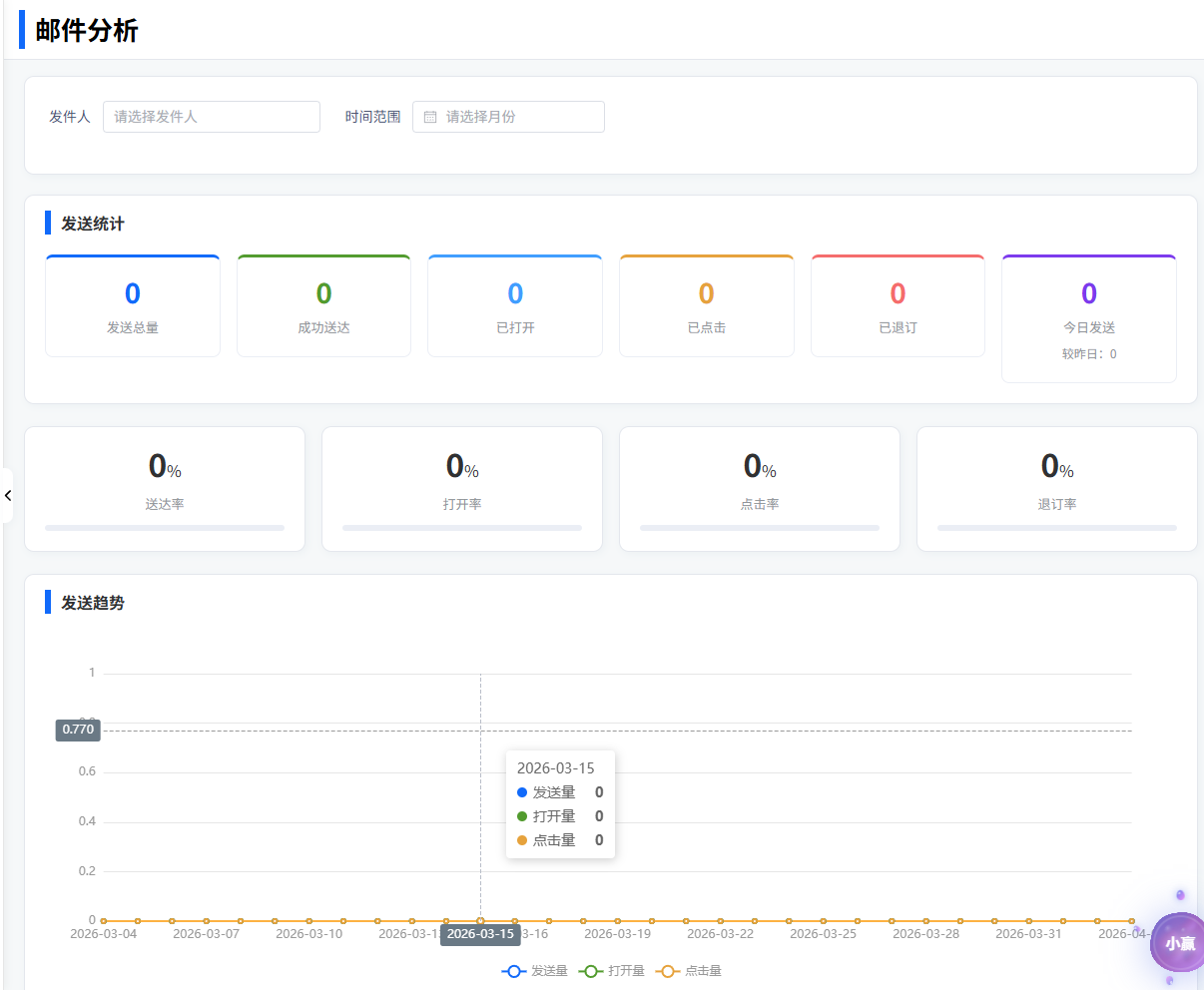The height and width of the screenshot is (990, 1204).
Task: Click the 退订率 rate card
Action: coord(1057,488)
